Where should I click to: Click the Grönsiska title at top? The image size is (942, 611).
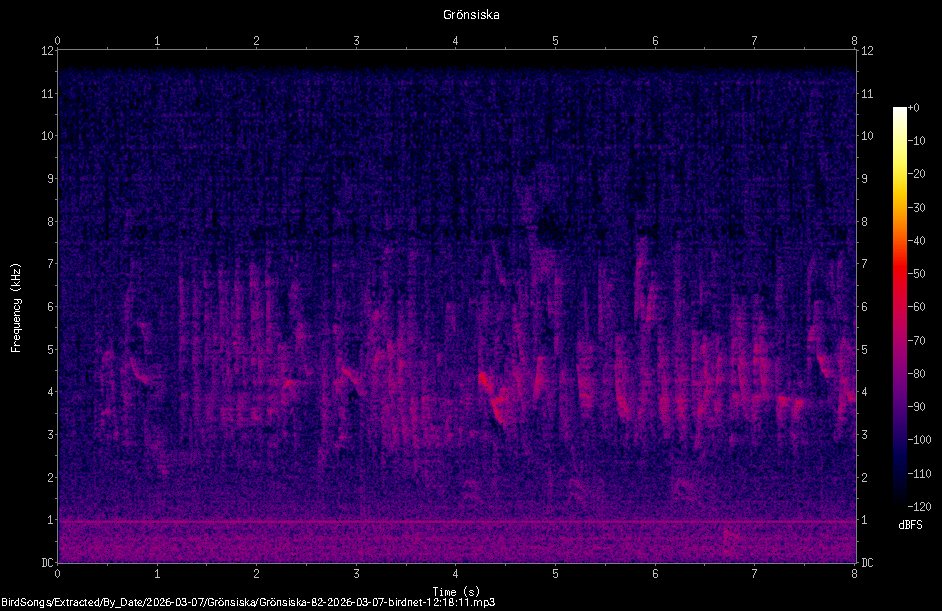pyautogui.click(x=471, y=14)
